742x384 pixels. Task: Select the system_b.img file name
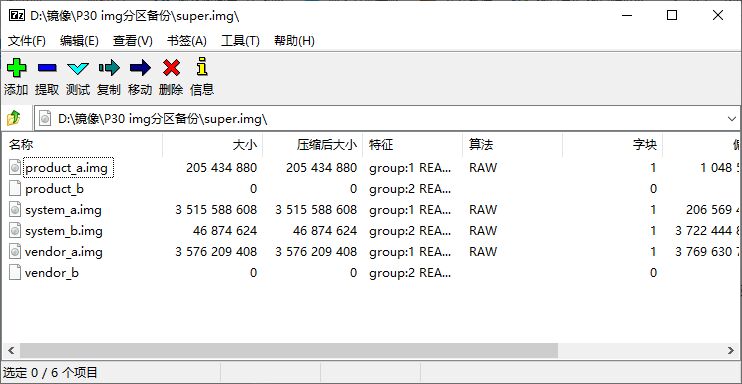[64, 231]
